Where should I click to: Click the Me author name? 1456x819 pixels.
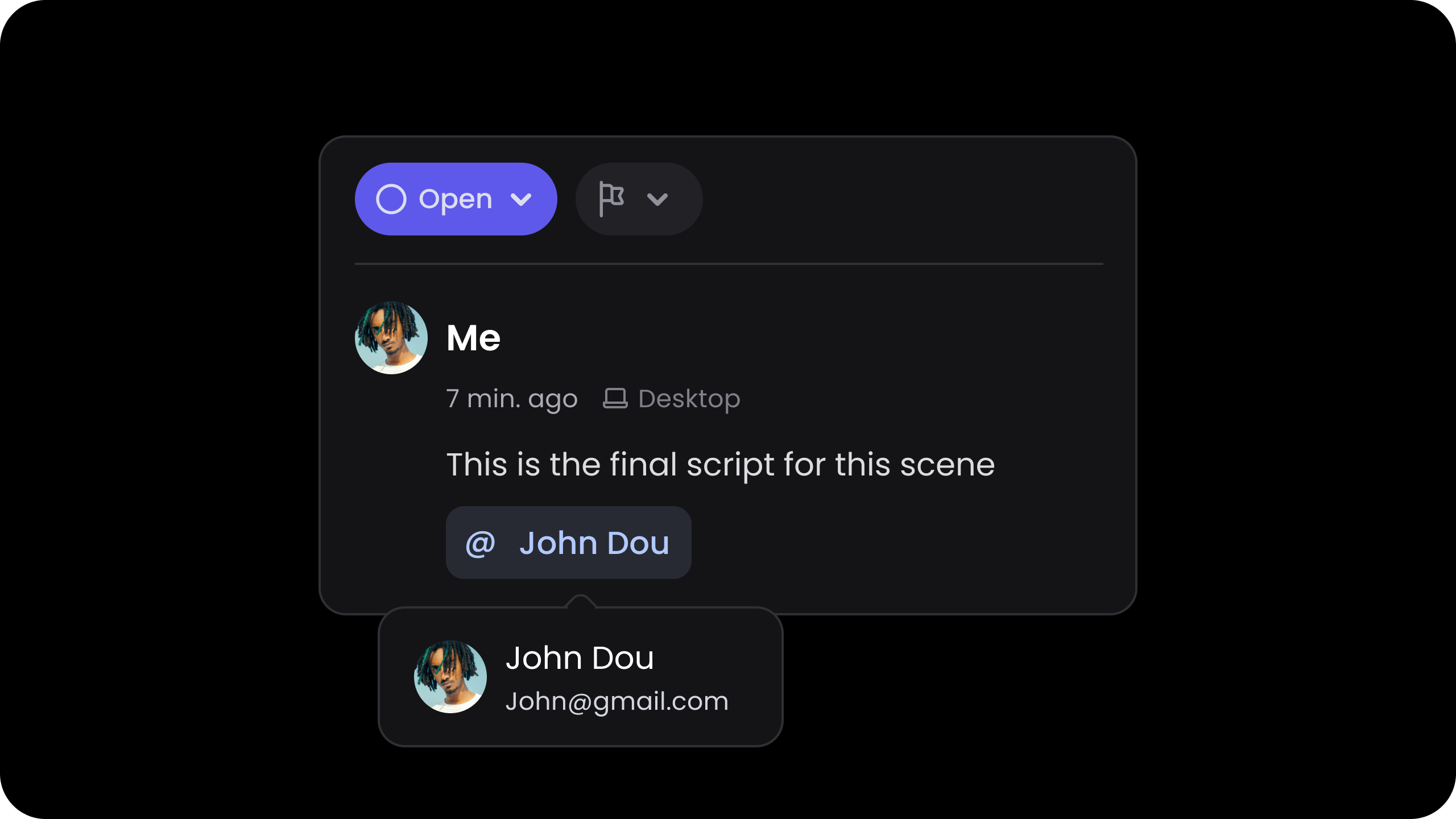[x=474, y=338]
